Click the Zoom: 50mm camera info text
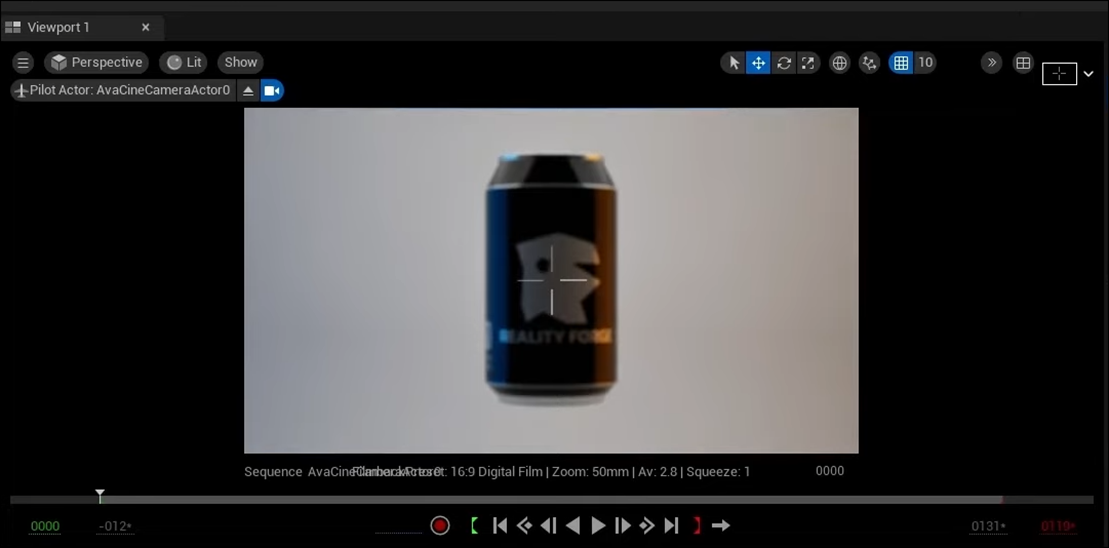The width and height of the screenshot is (1109, 548). pos(588,471)
